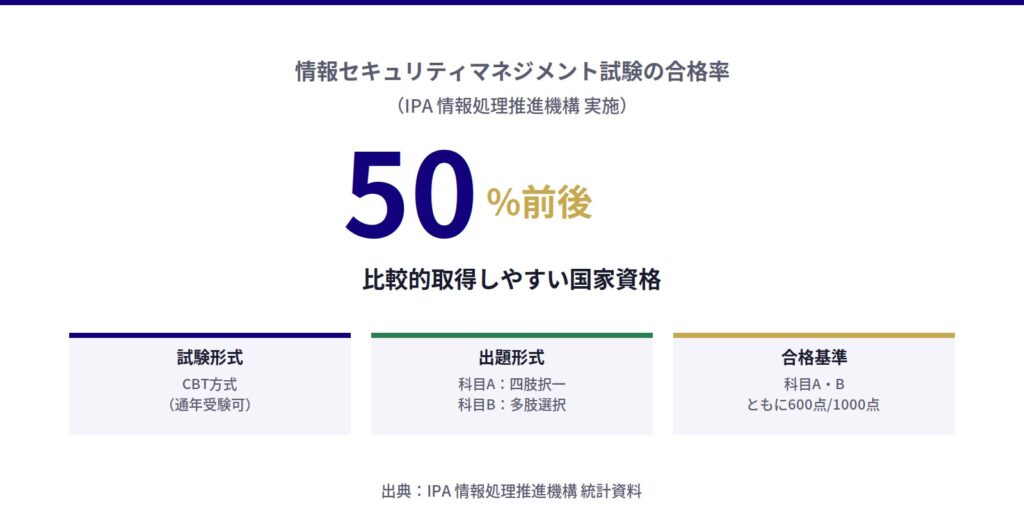Select the 出題形式 card heading
The image size is (1024, 512).
click(x=511, y=358)
